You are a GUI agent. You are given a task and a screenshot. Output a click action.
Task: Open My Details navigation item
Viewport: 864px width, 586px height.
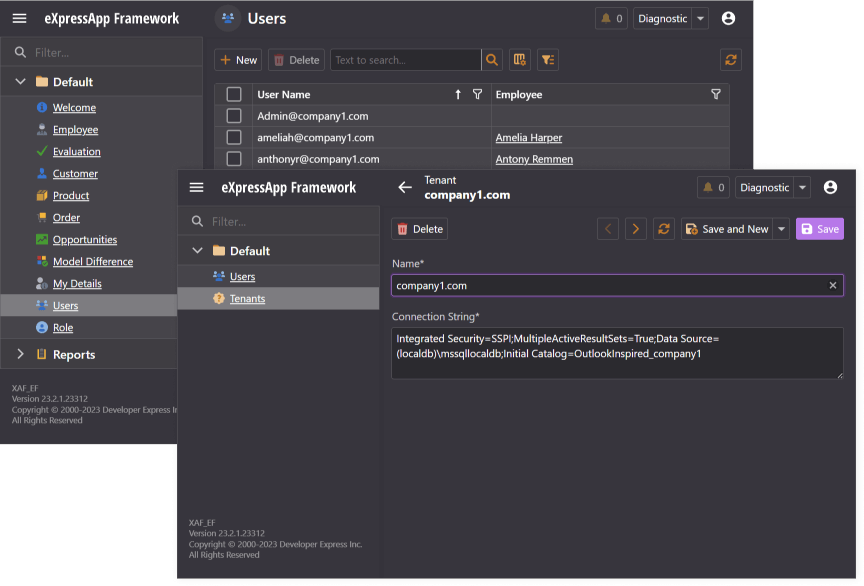[x=77, y=284]
